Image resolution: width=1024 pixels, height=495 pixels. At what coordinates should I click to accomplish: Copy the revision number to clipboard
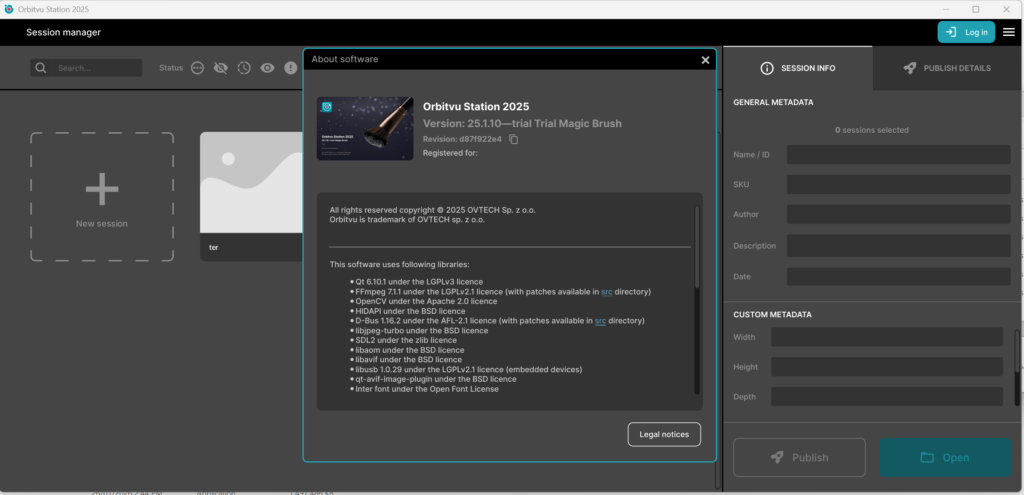click(514, 139)
